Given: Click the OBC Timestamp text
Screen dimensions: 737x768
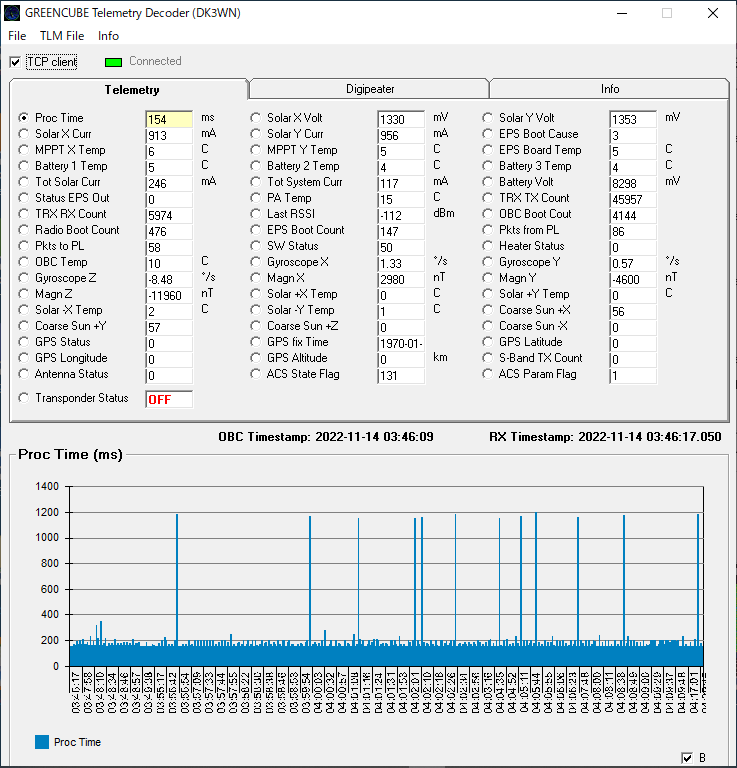Looking at the screenshot, I should (326, 436).
